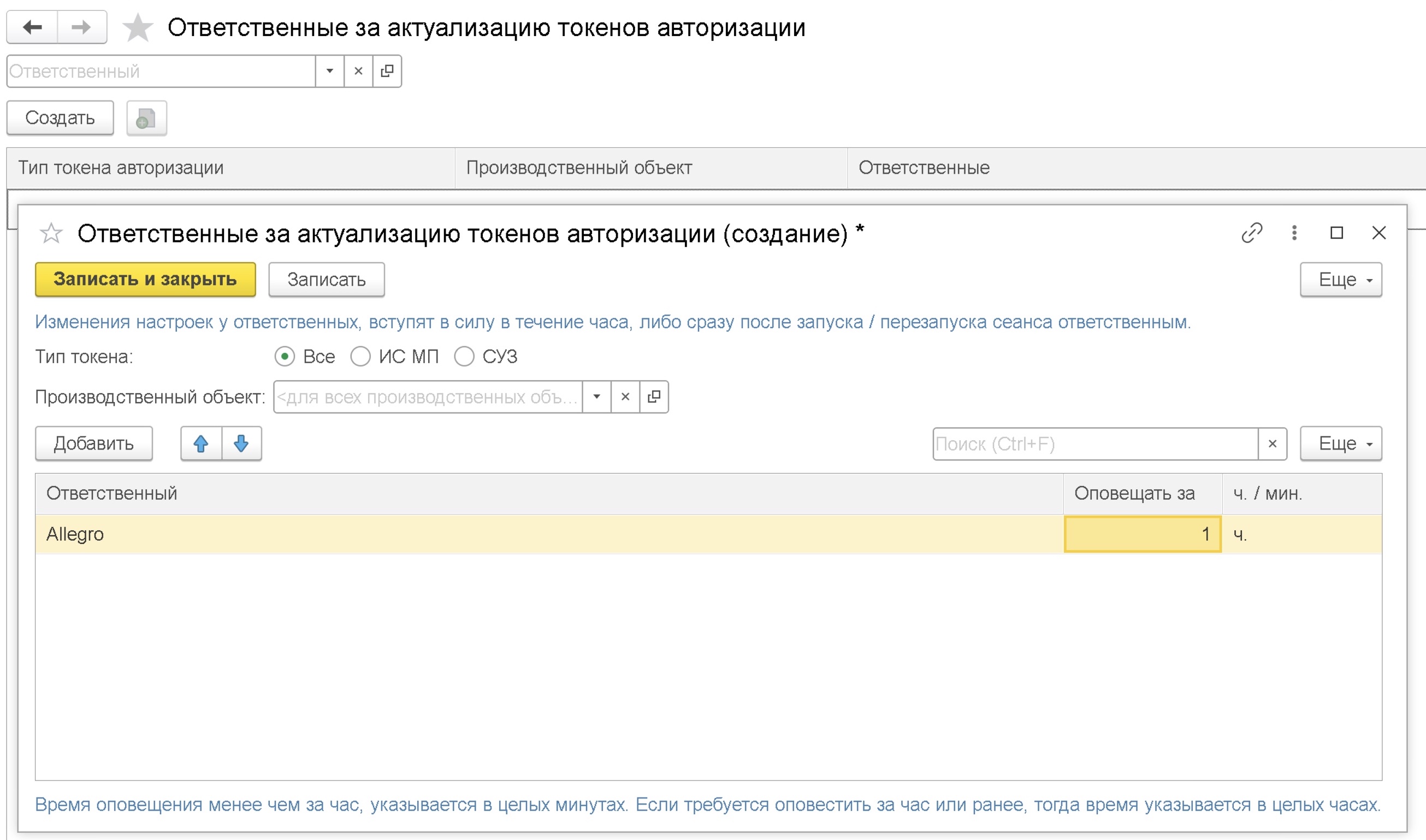Click into the Поиск (Ctrl+F) field
The height and width of the screenshot is (840, 1426).
(1095, 444)
